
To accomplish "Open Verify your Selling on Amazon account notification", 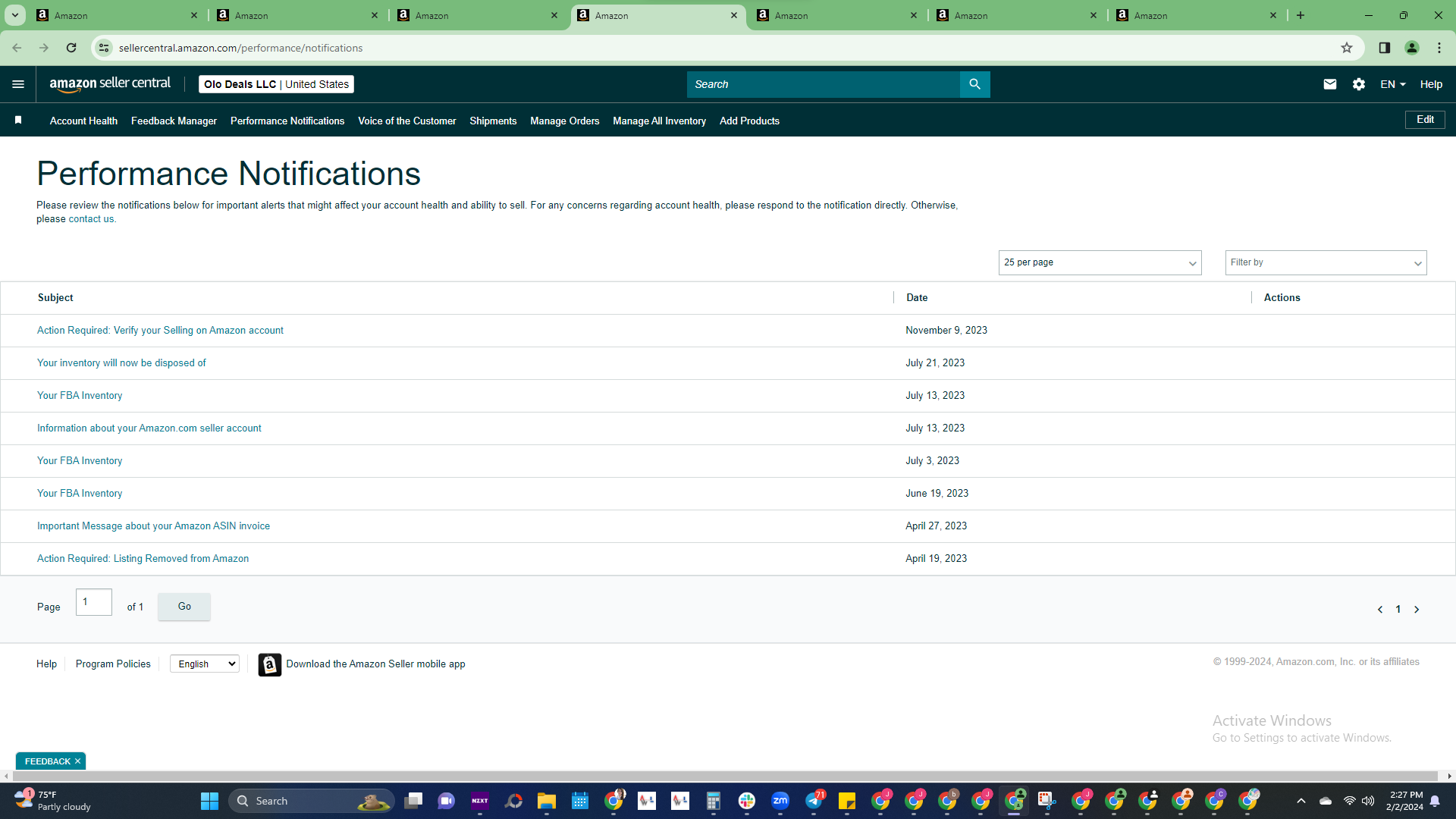I will (160, 331).
